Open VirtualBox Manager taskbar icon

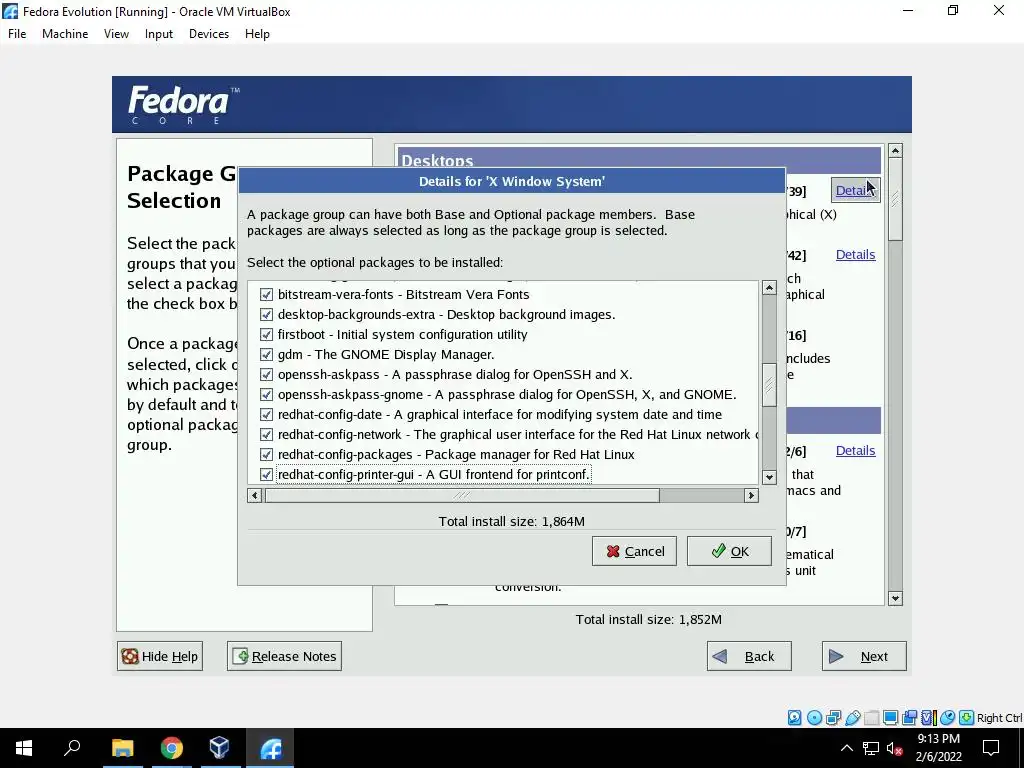pos(219,748)
